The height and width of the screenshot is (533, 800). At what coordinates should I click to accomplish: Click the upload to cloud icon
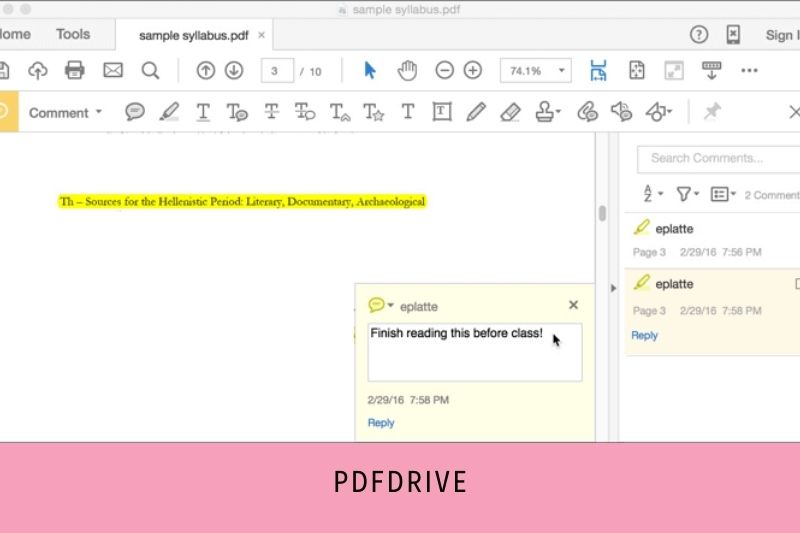click(x=38, y=70)
